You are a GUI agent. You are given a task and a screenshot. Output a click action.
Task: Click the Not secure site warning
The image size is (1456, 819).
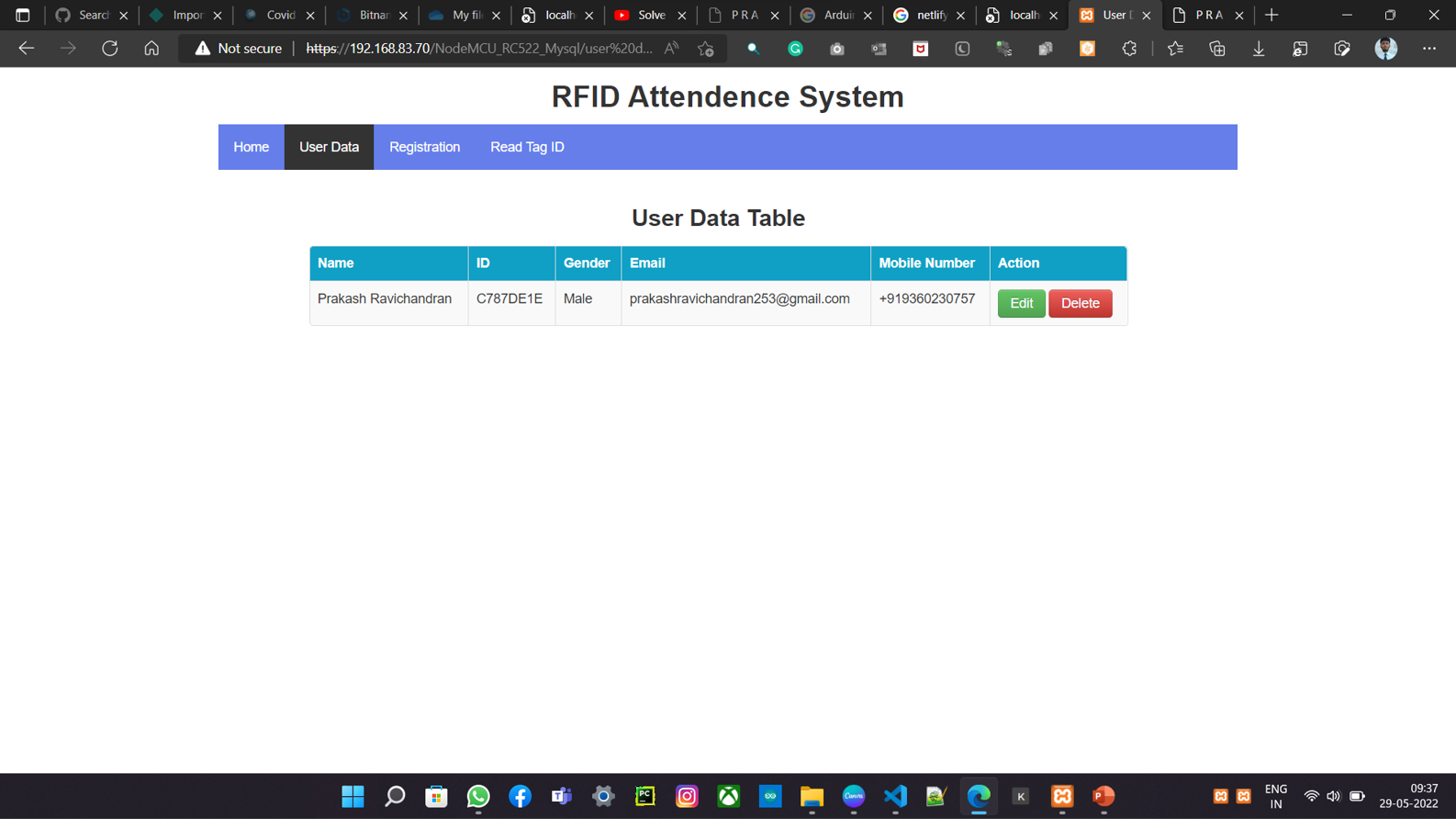click(x=238, y=49)
